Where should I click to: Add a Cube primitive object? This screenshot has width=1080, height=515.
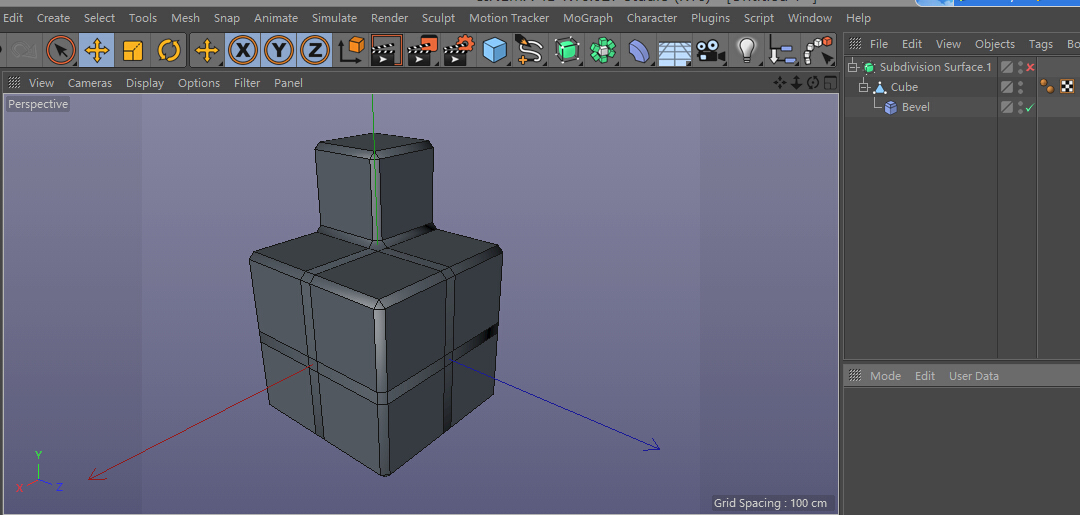[494, 50]
